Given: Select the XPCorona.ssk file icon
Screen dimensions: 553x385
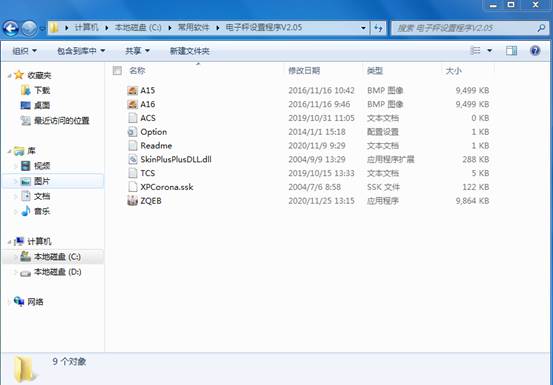Looking at the screenshot, I should 132,187.
